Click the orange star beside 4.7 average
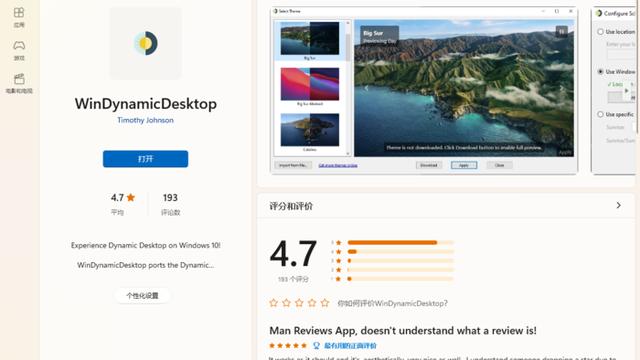 coord(131,198)
